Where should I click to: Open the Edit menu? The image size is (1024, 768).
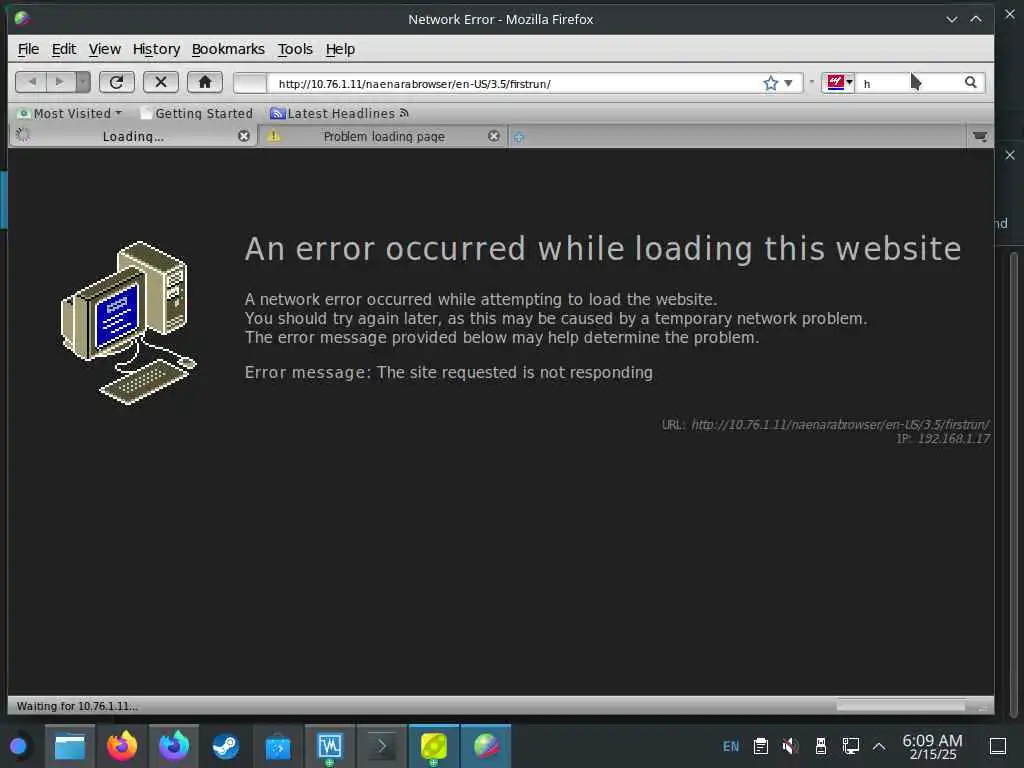(x=63, y=49)
